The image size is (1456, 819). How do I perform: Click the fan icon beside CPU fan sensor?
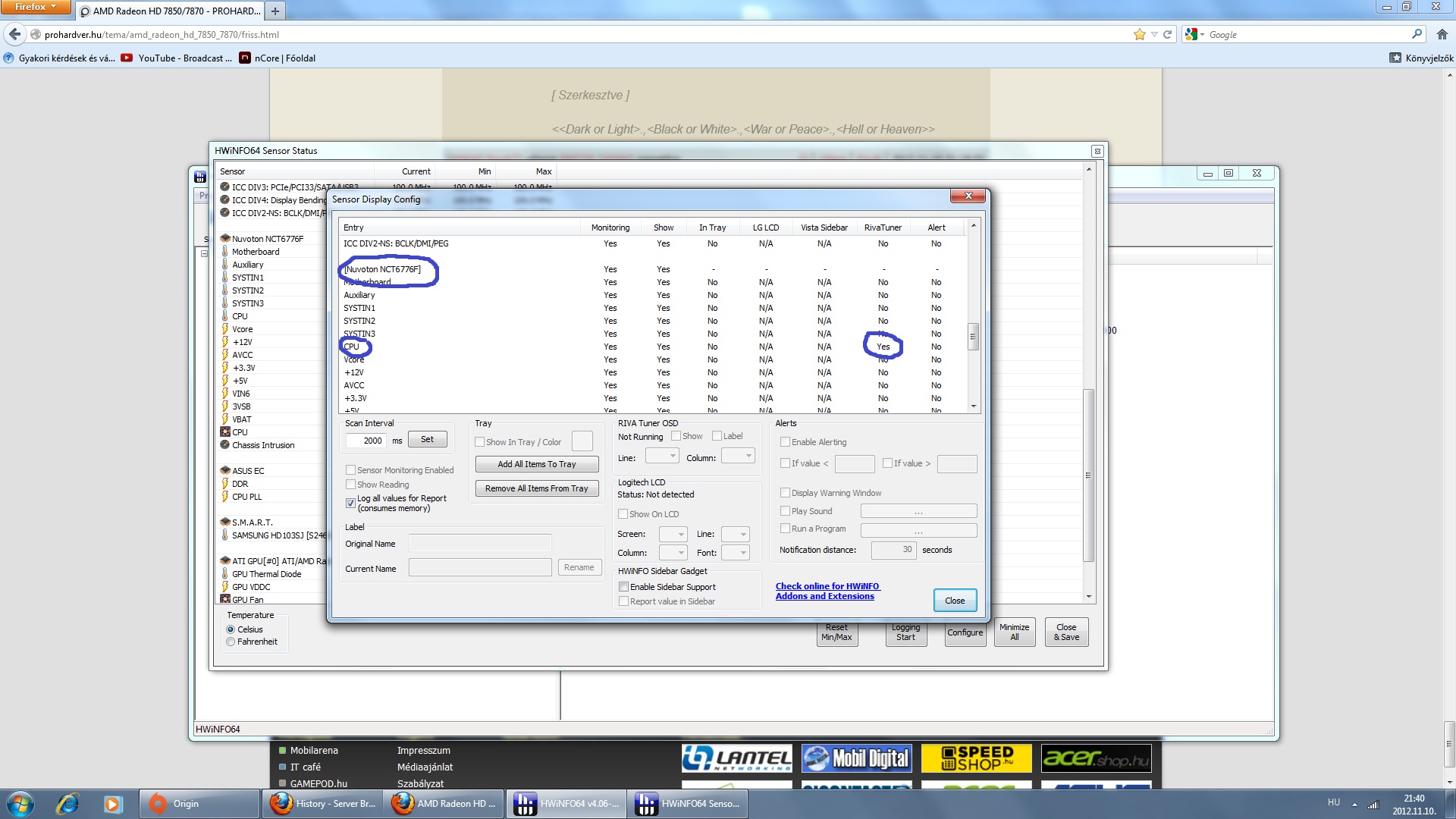(x=225, y=432)
